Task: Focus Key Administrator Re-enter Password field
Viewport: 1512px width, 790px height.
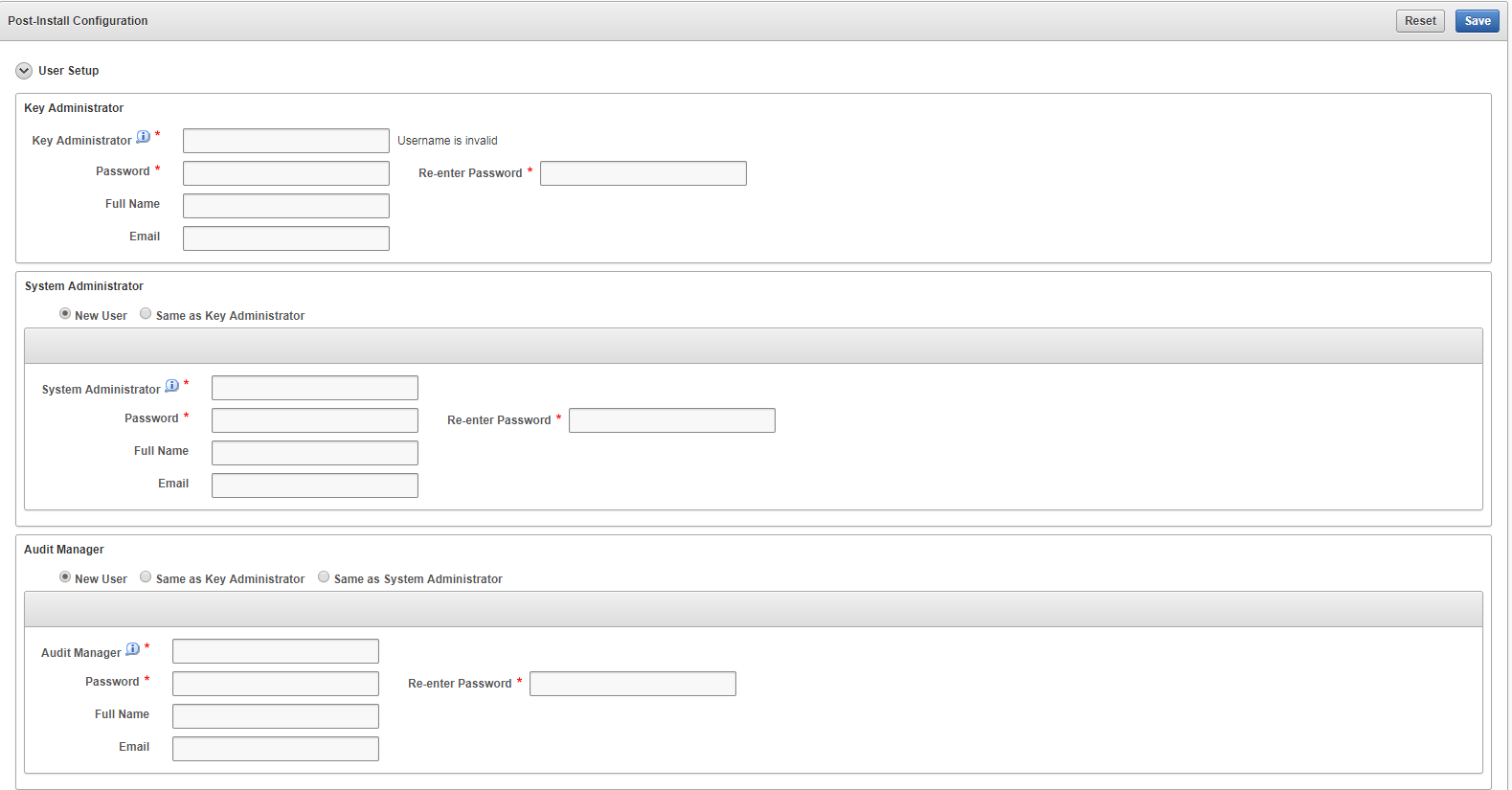Action: 643,173
